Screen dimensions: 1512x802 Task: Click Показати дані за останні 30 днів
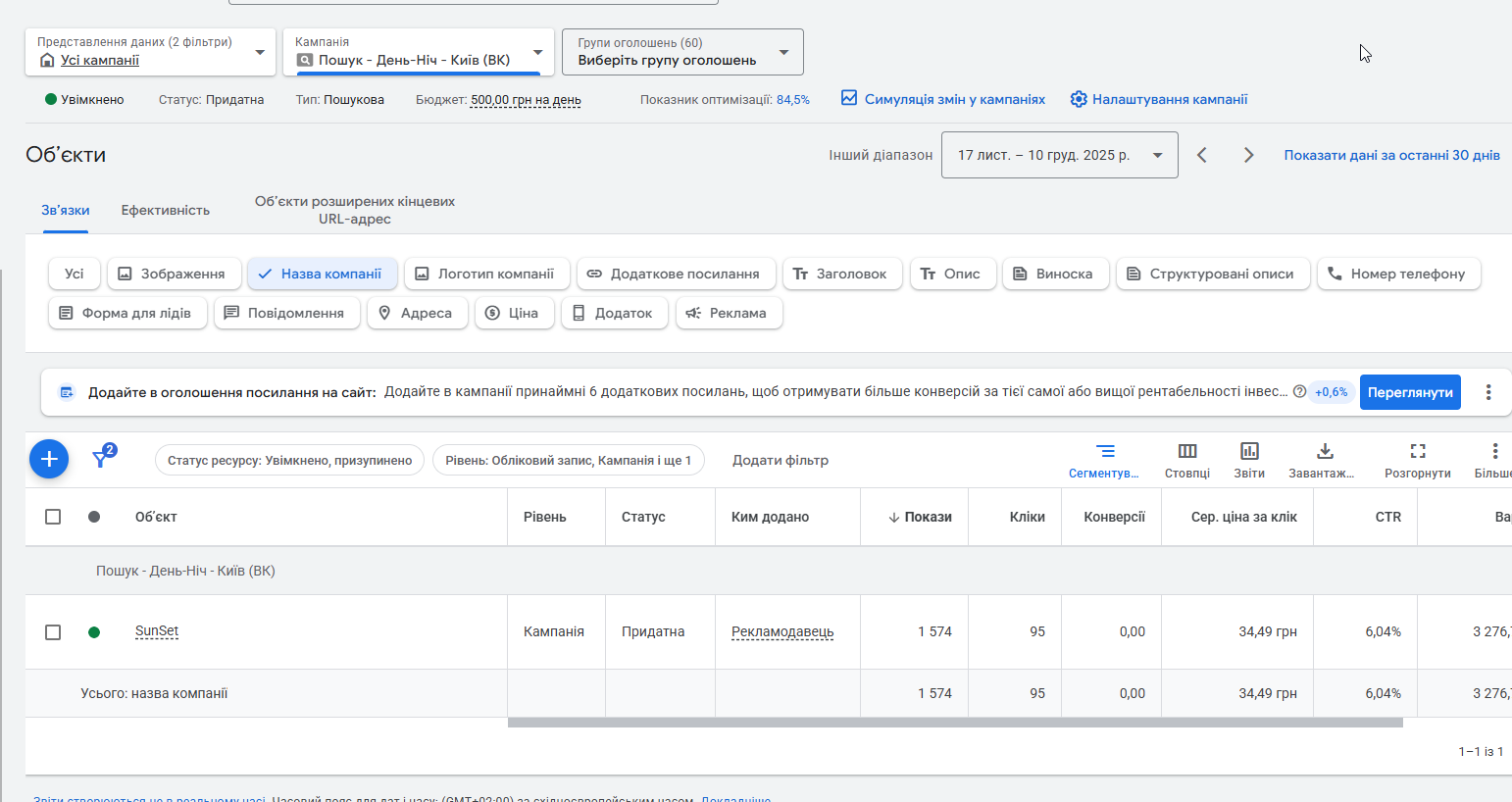point(1392,155)
